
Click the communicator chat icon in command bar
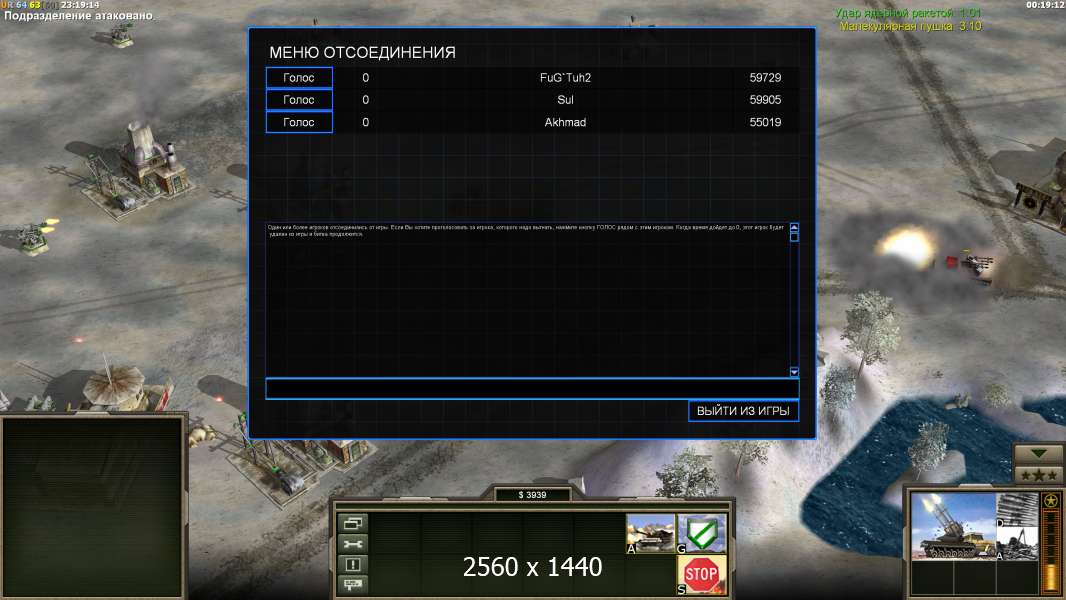click(353, 585)
